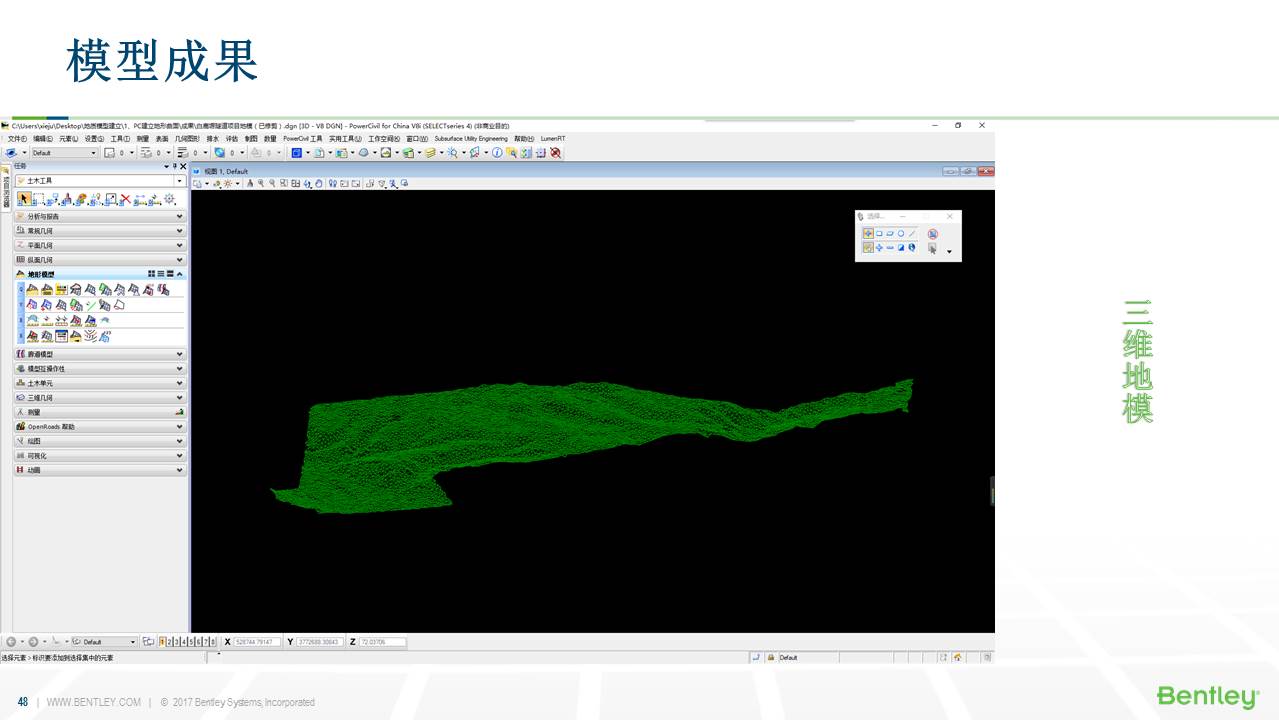1279x720 pixels.
Task: Toggle view 8 in view groups bar
Action: coord(213,642)
